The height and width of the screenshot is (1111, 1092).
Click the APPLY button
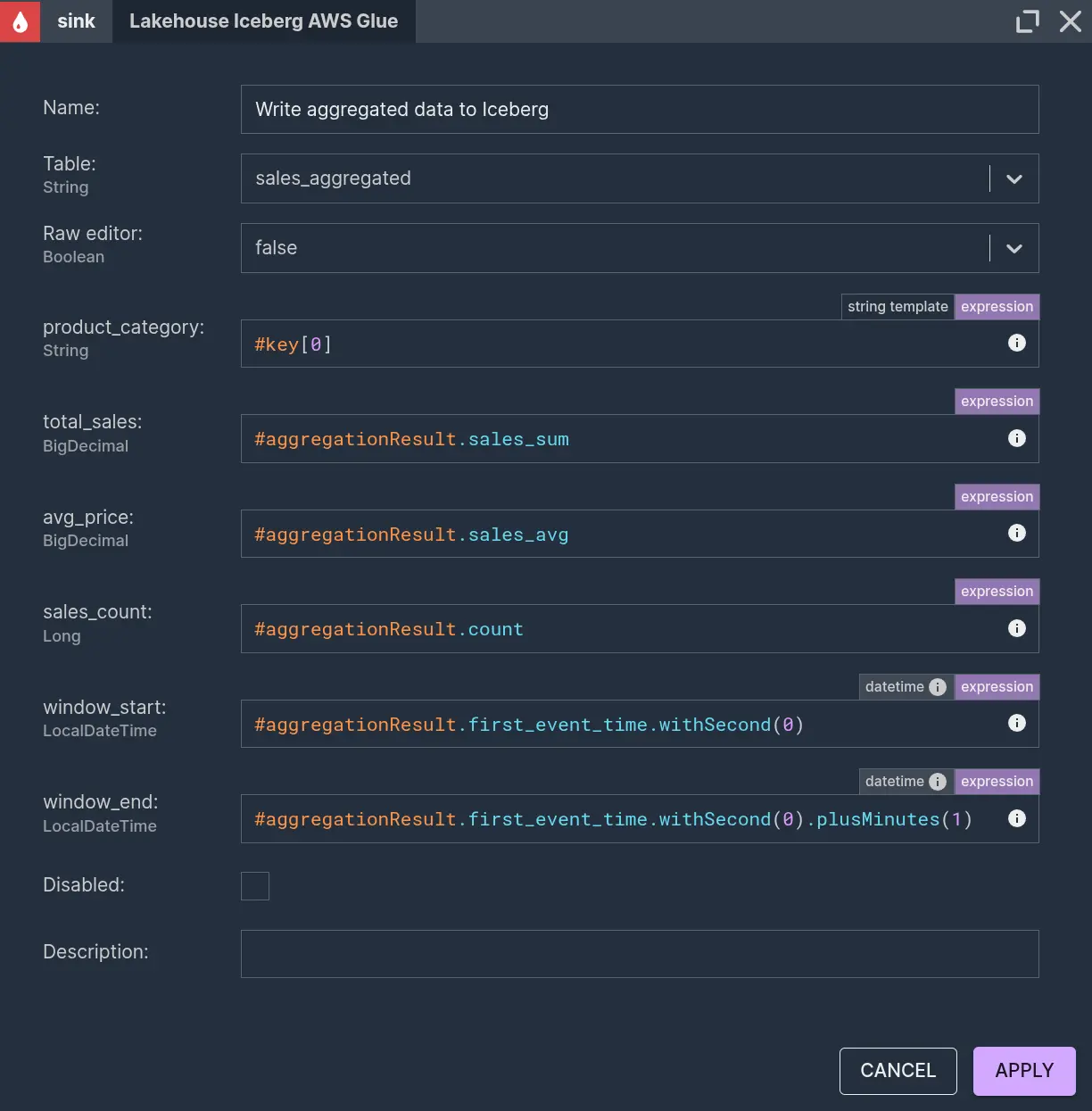click(x=1024, y=1071)
